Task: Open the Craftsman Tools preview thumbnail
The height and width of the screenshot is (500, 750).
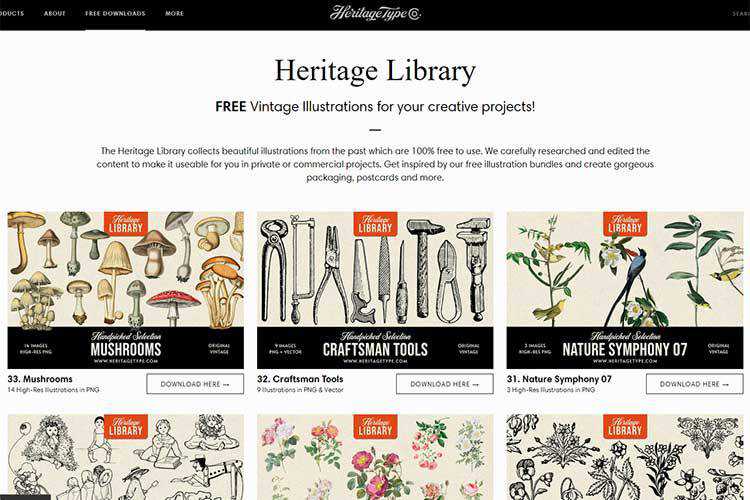Action: 375,290
